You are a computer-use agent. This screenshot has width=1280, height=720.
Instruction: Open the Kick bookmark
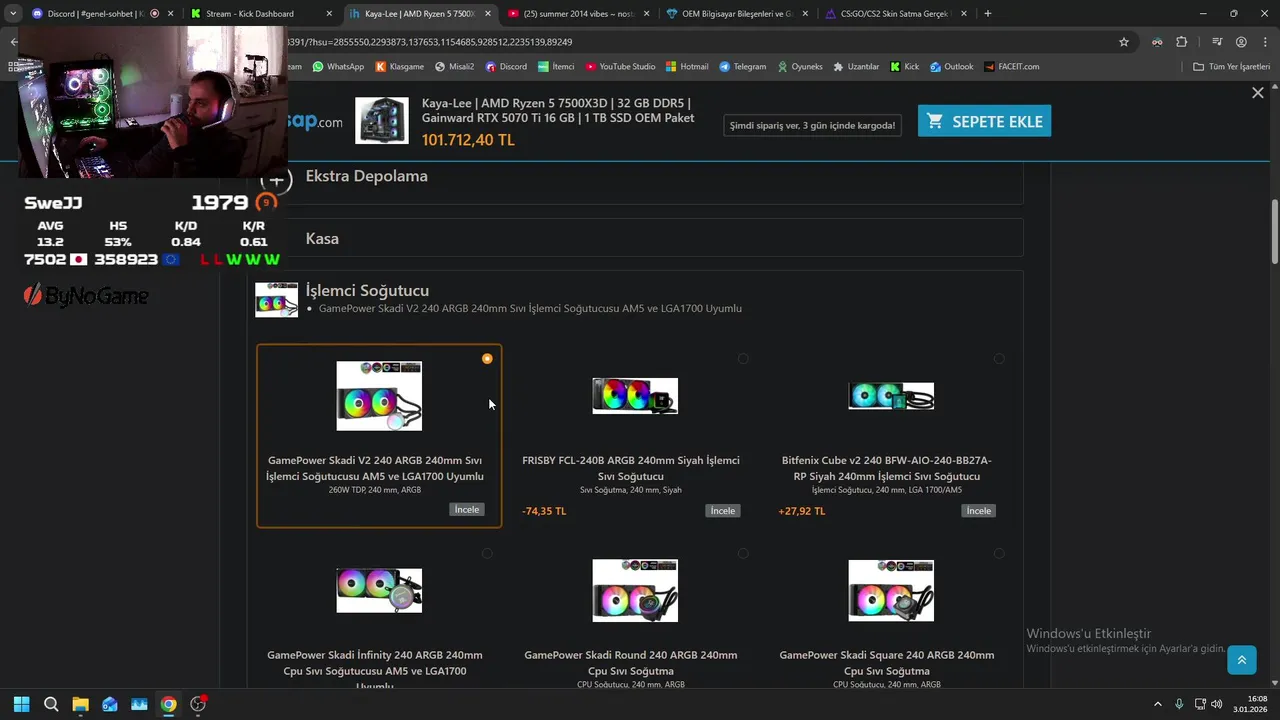click(904, 67)
